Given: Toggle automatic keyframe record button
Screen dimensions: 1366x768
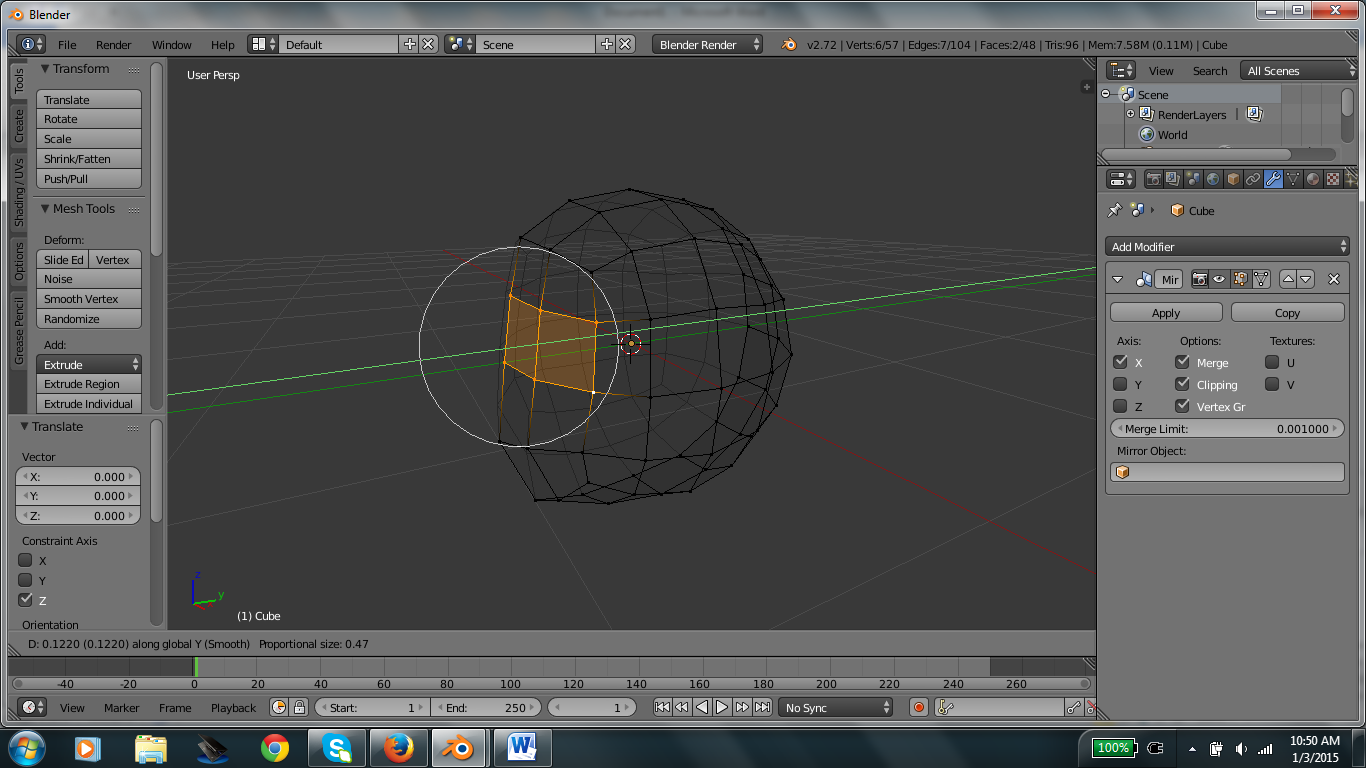Looking at the screenshot, I should pyautogui.click(x=919, y=707).
